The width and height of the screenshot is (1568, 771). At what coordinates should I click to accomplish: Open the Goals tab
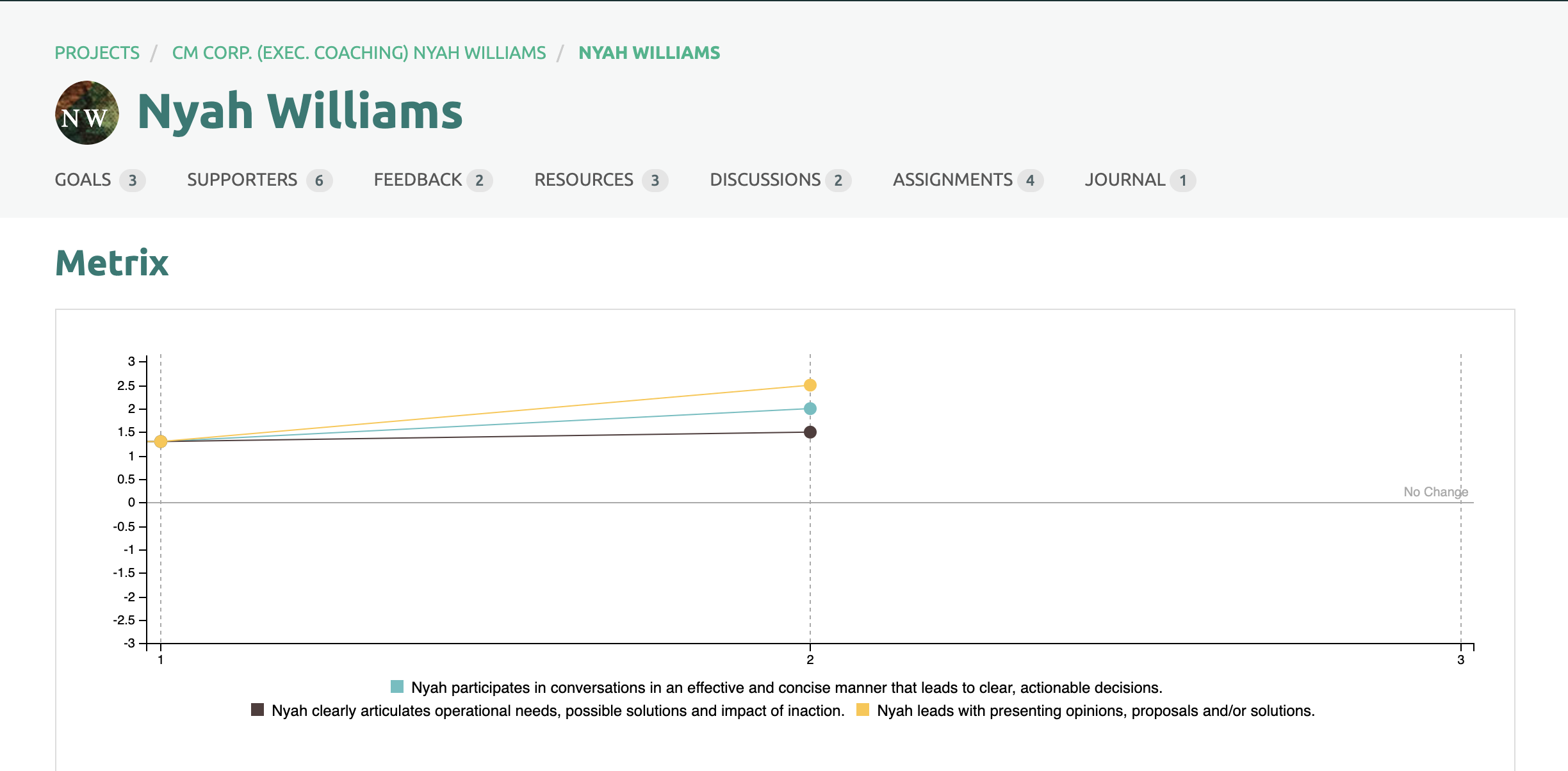[100, 180]
